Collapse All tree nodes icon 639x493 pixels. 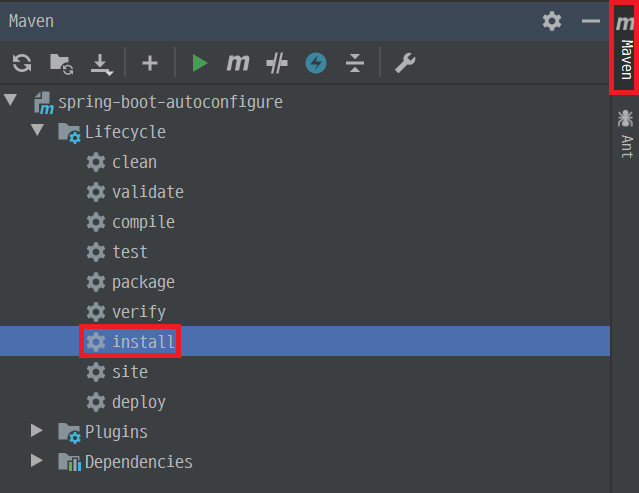355,63
